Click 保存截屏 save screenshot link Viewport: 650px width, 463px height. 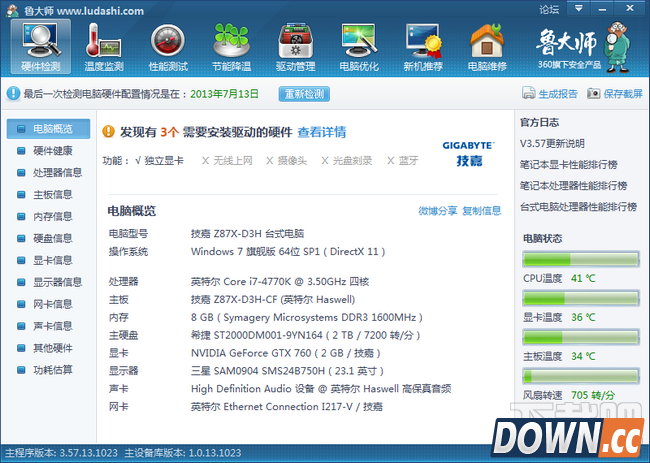click(x=623, y=94)
